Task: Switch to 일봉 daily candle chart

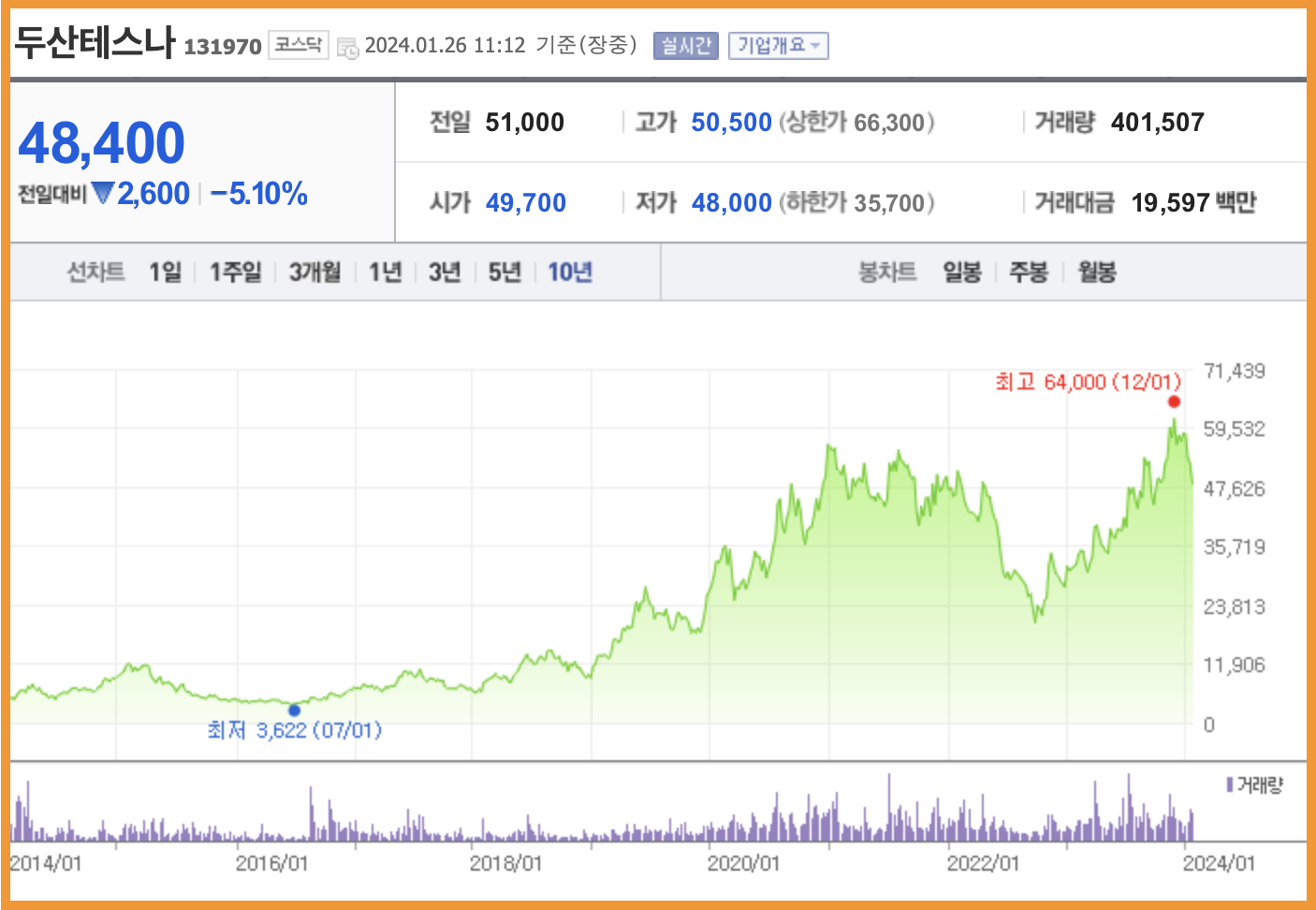Action: [x=962, y=272]
